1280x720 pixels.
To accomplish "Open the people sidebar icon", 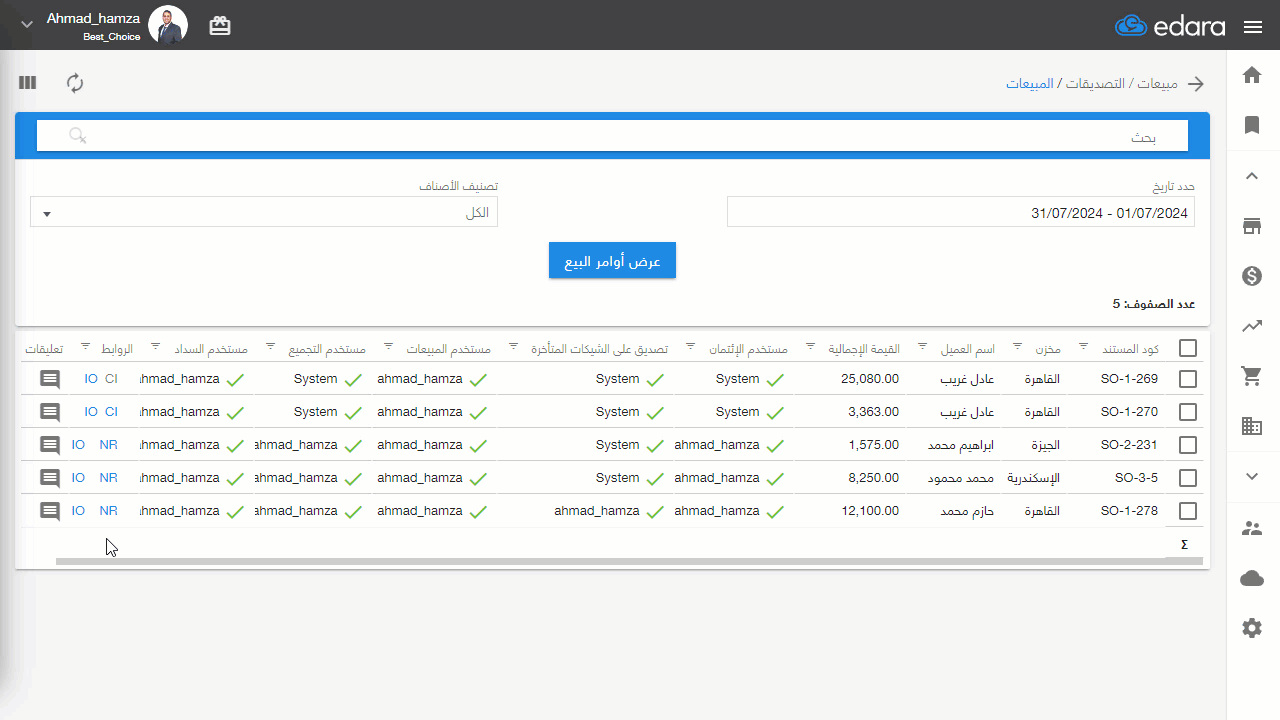I will coord(1251,528).
